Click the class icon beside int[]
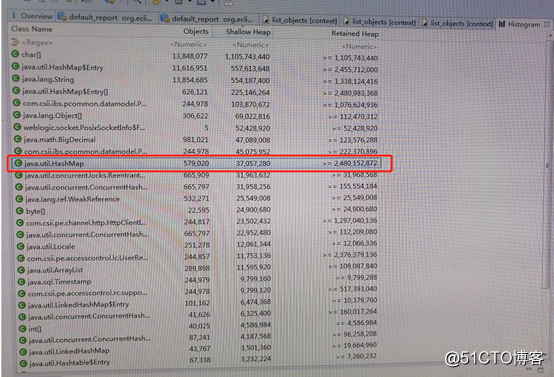This screenshot has width=554, height=377. (22, 328)
